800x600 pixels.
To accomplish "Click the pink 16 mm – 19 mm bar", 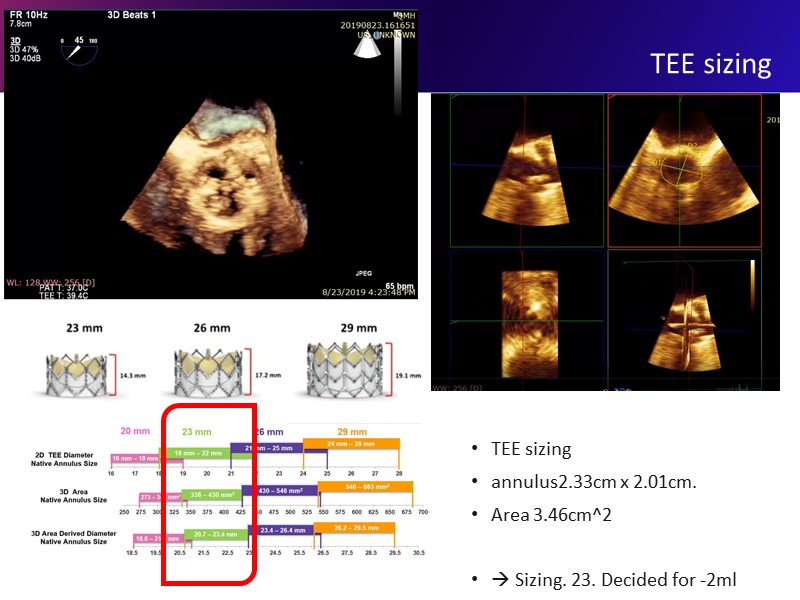I will point(134,457).
